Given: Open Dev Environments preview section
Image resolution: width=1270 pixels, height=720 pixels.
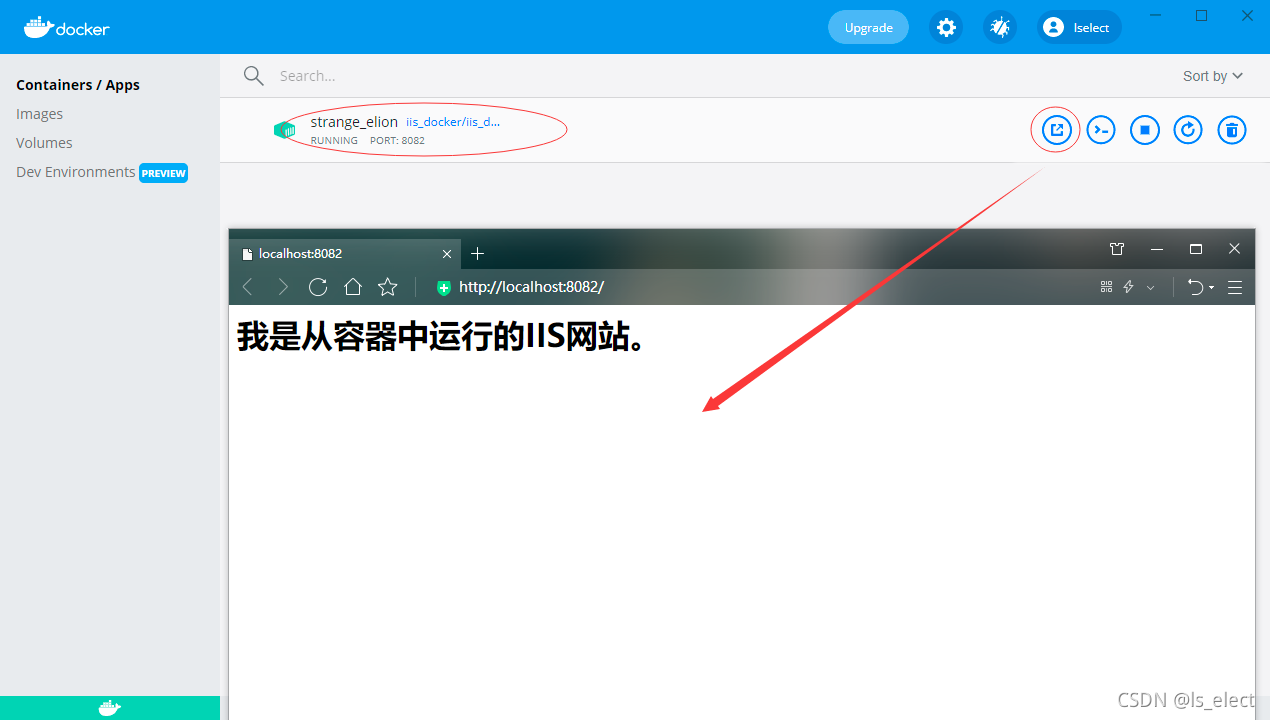Looking at the screenshot, I should (x=101, y=172).
